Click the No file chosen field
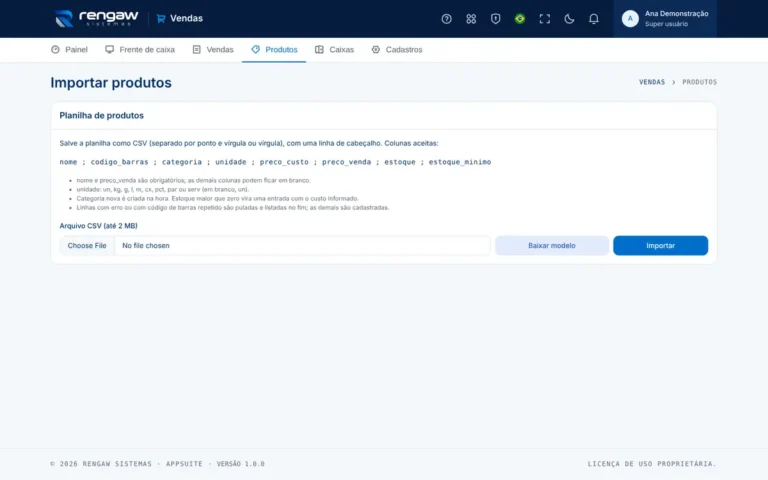 pos(302,245)
